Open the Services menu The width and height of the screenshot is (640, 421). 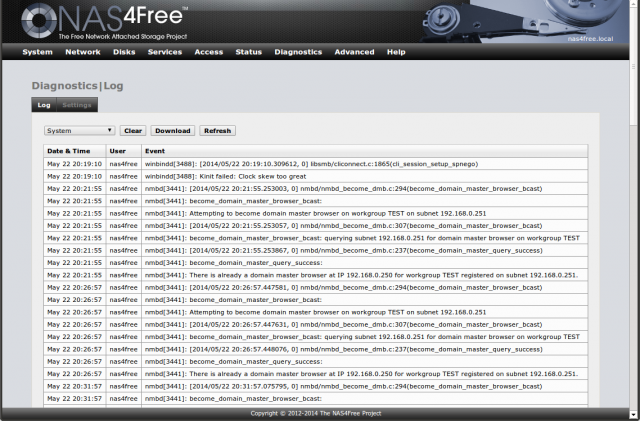click(x=165, y=52)
